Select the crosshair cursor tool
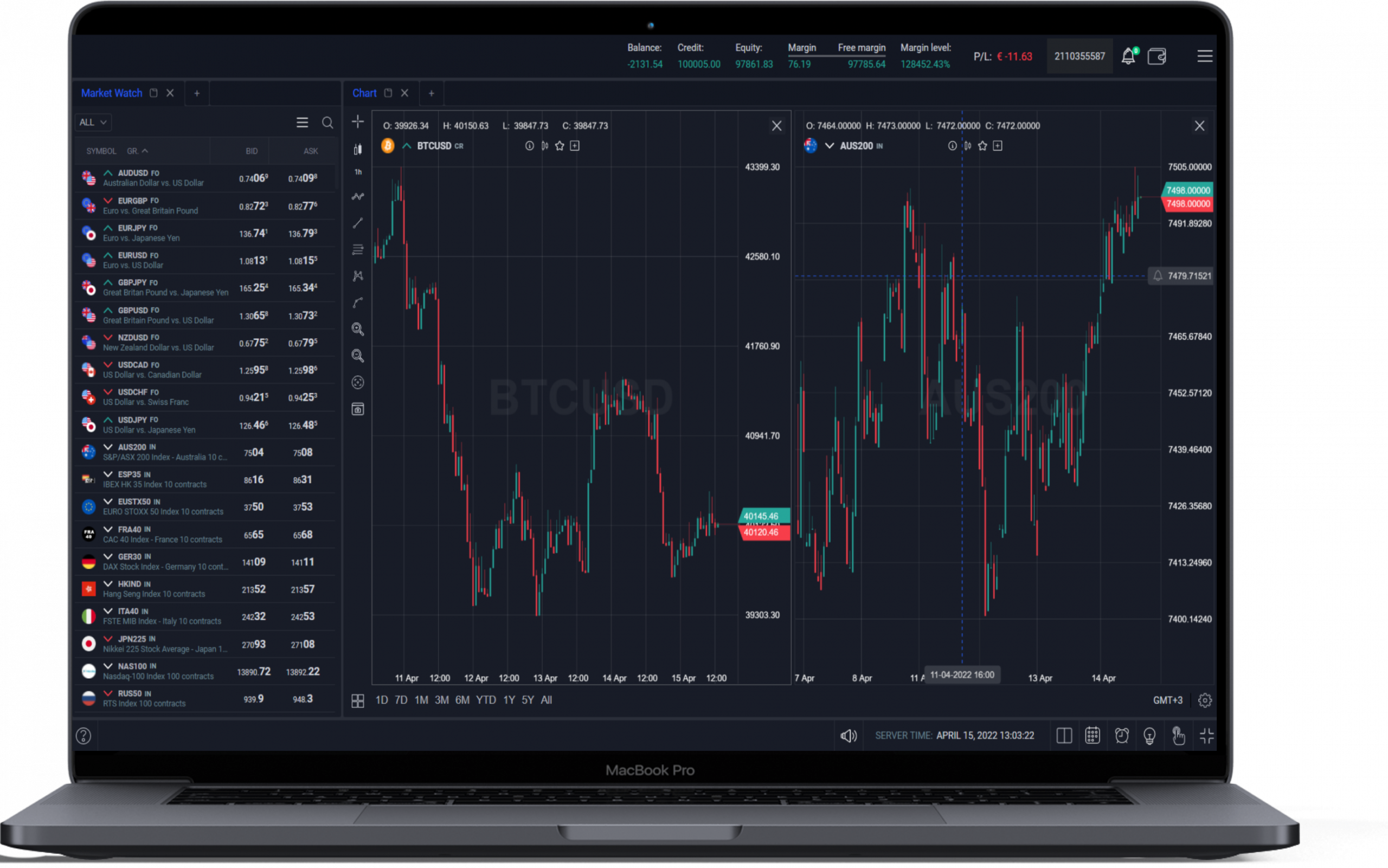The image size is (1388, 868). coord(358,121)
